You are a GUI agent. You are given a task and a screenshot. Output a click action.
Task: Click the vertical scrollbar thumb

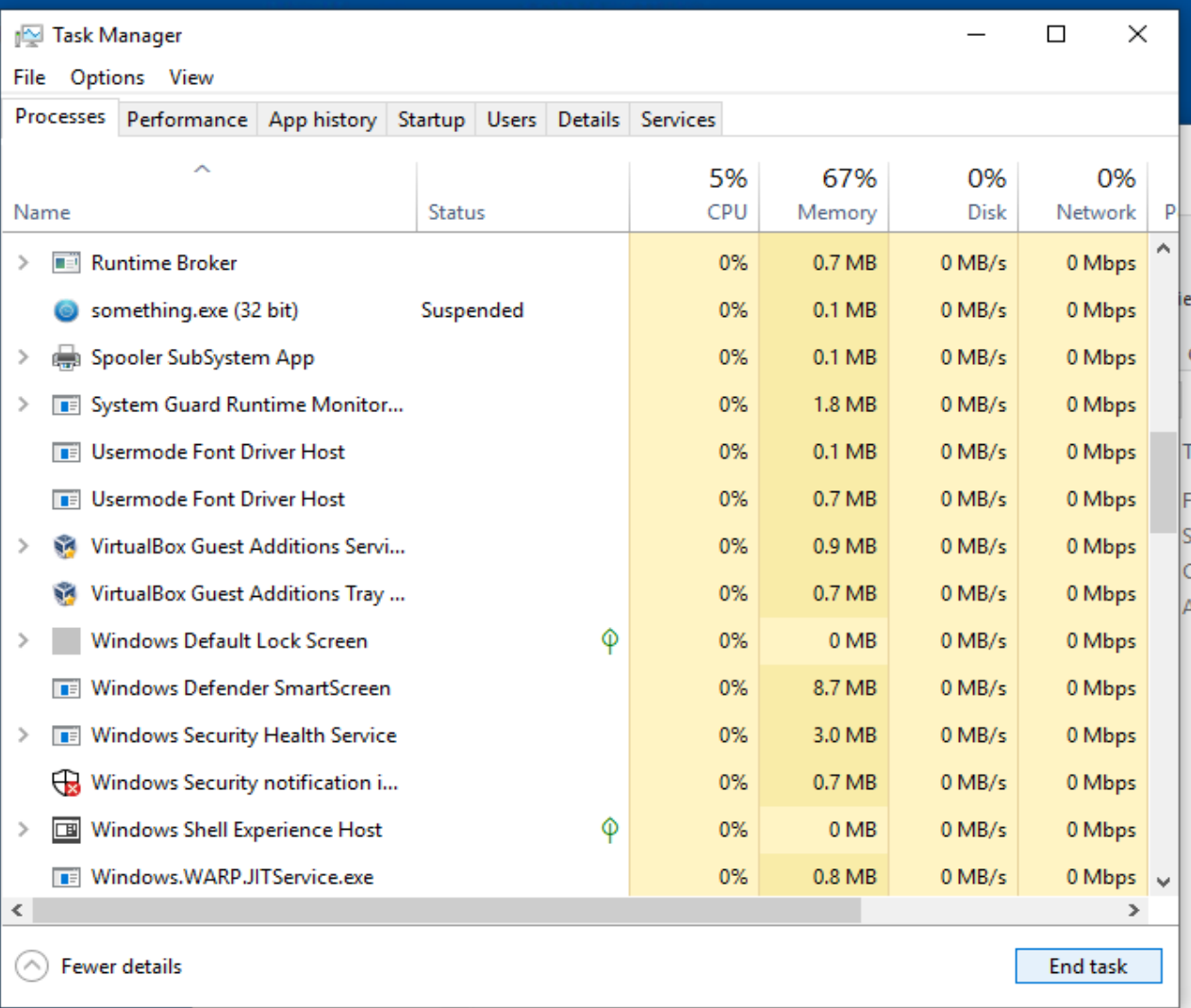[1164, 483]
